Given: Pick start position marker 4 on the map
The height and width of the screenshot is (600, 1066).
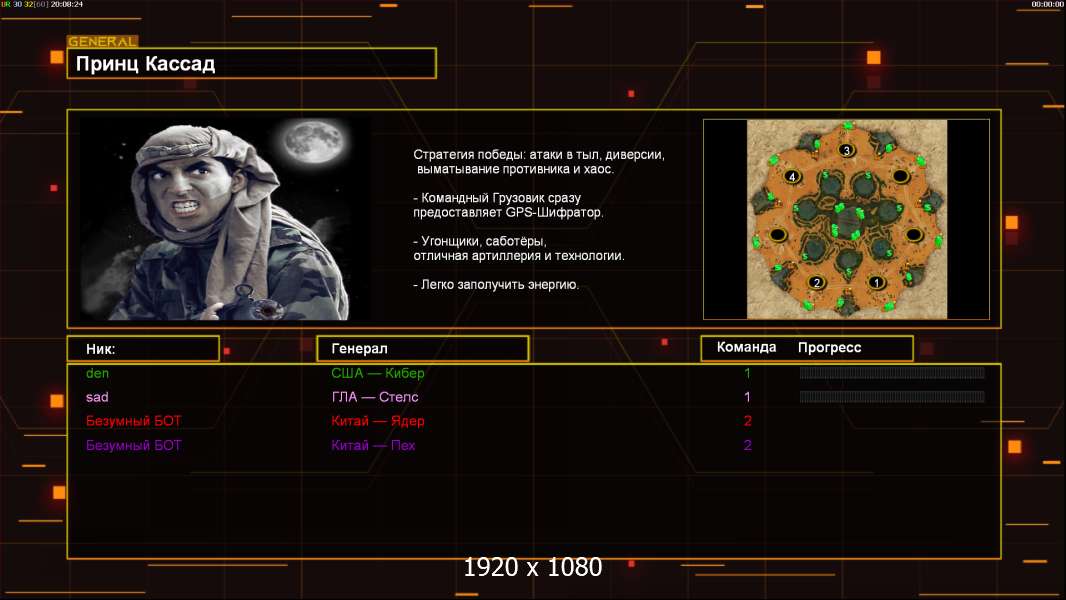Looking at the screenshot, I should (791, 177).
